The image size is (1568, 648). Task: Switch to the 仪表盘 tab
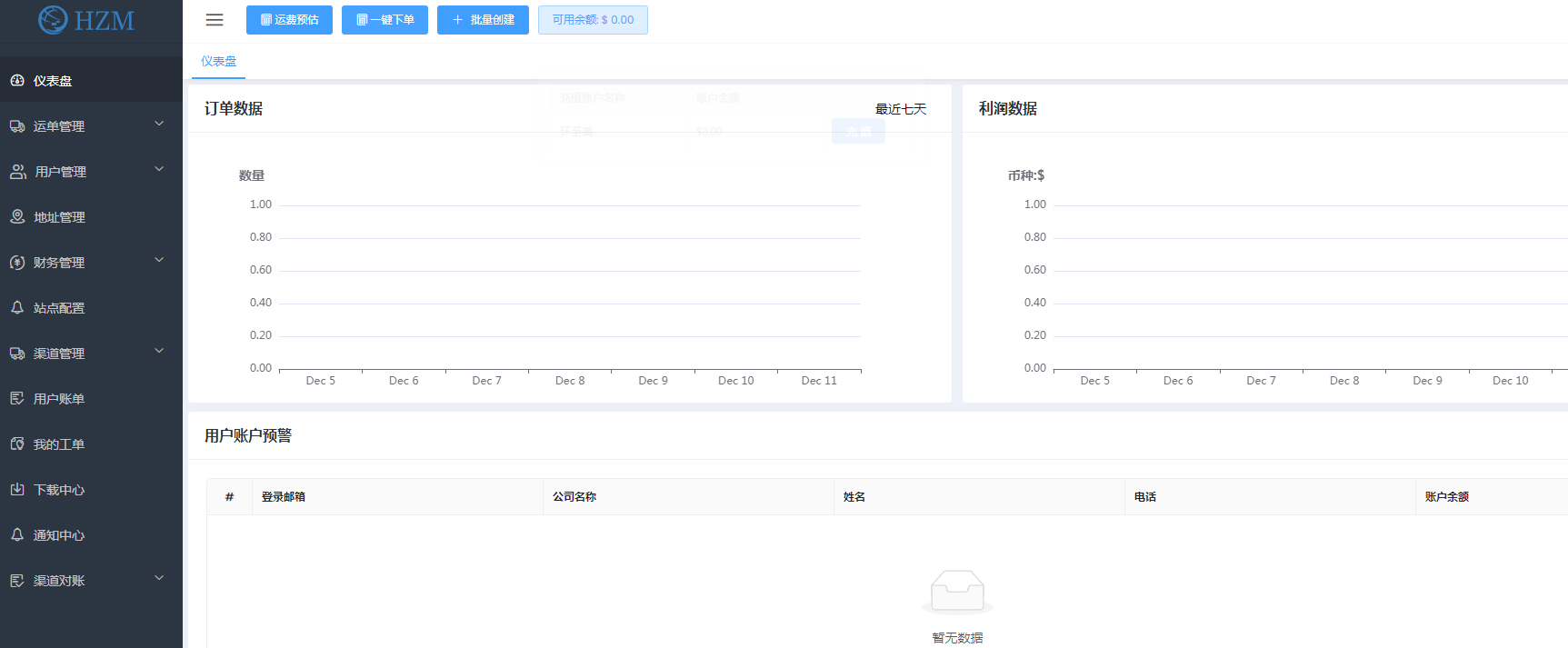[218, 62]
